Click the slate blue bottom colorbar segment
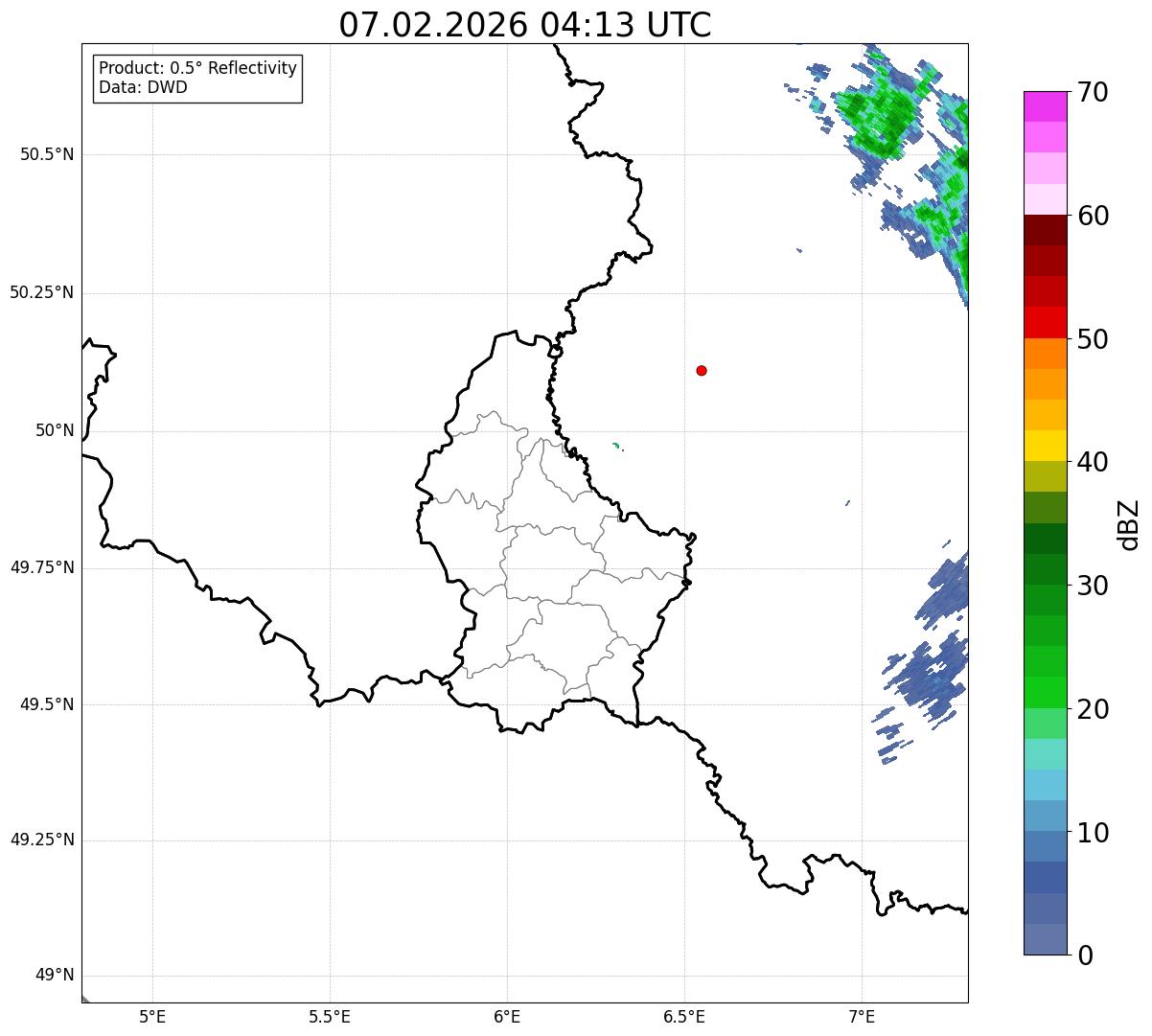1152x1036 pixels. click(1045, 939)
